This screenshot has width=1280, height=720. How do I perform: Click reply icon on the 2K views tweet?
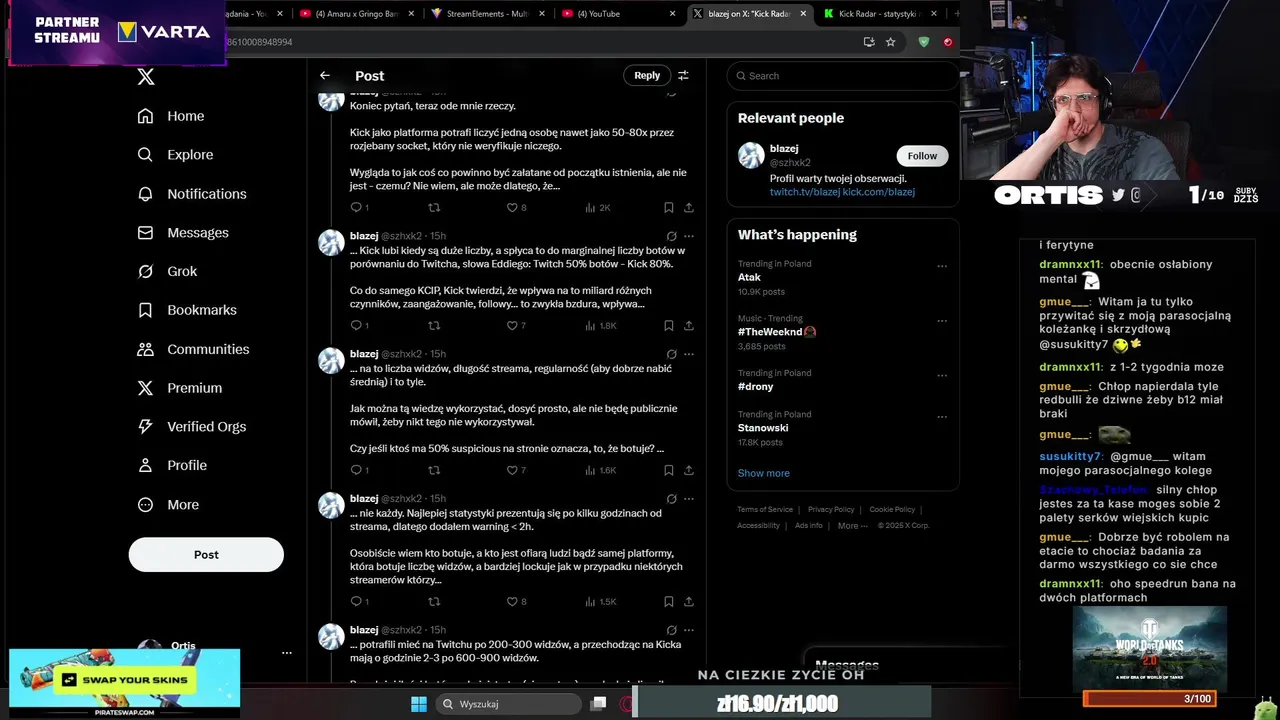355,208
